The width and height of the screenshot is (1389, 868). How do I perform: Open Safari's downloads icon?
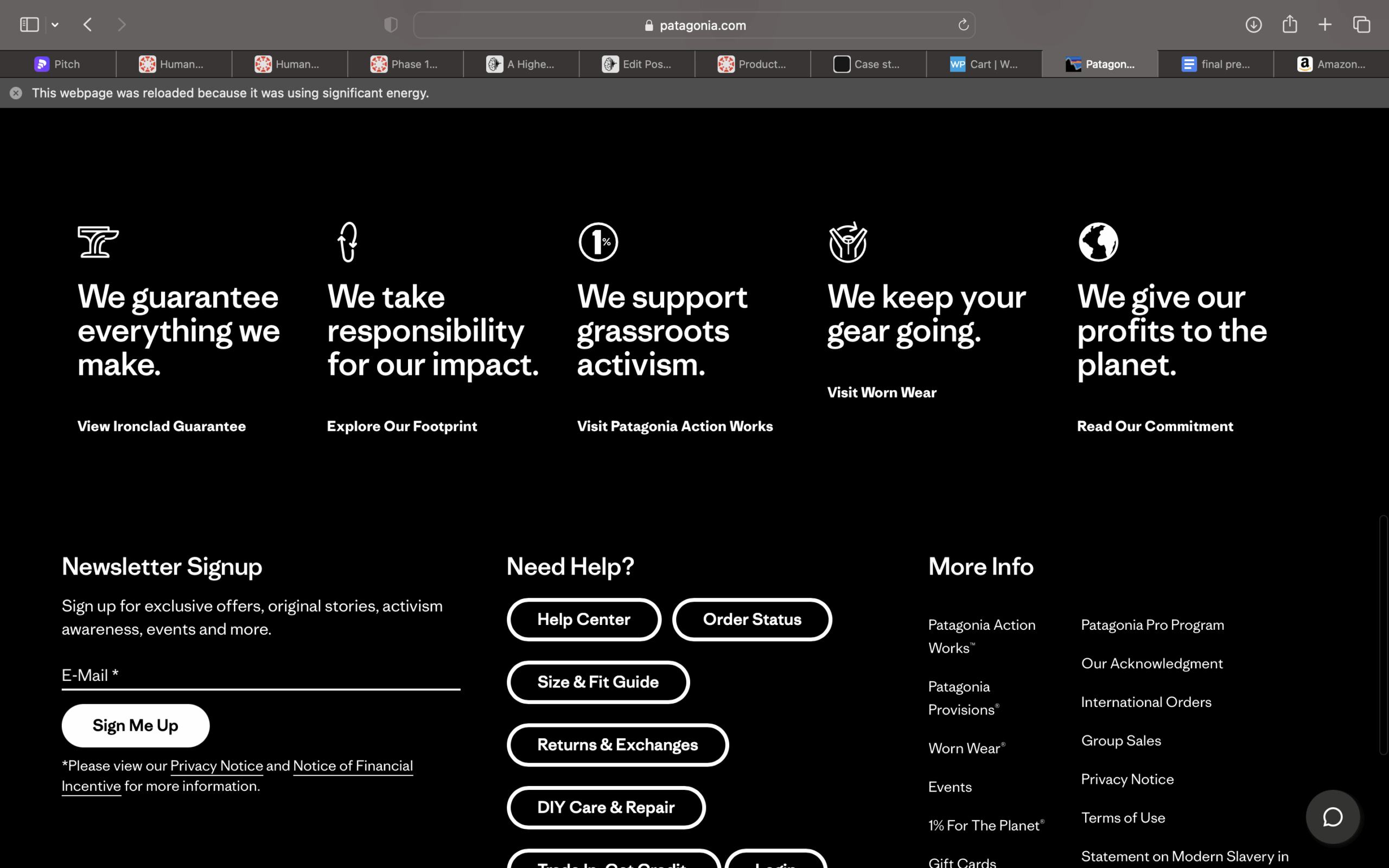[1253, 25]
